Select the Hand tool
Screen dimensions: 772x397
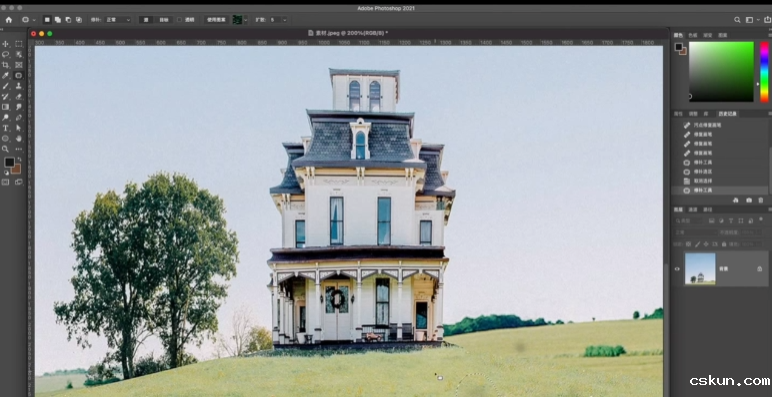pos(19,138)
